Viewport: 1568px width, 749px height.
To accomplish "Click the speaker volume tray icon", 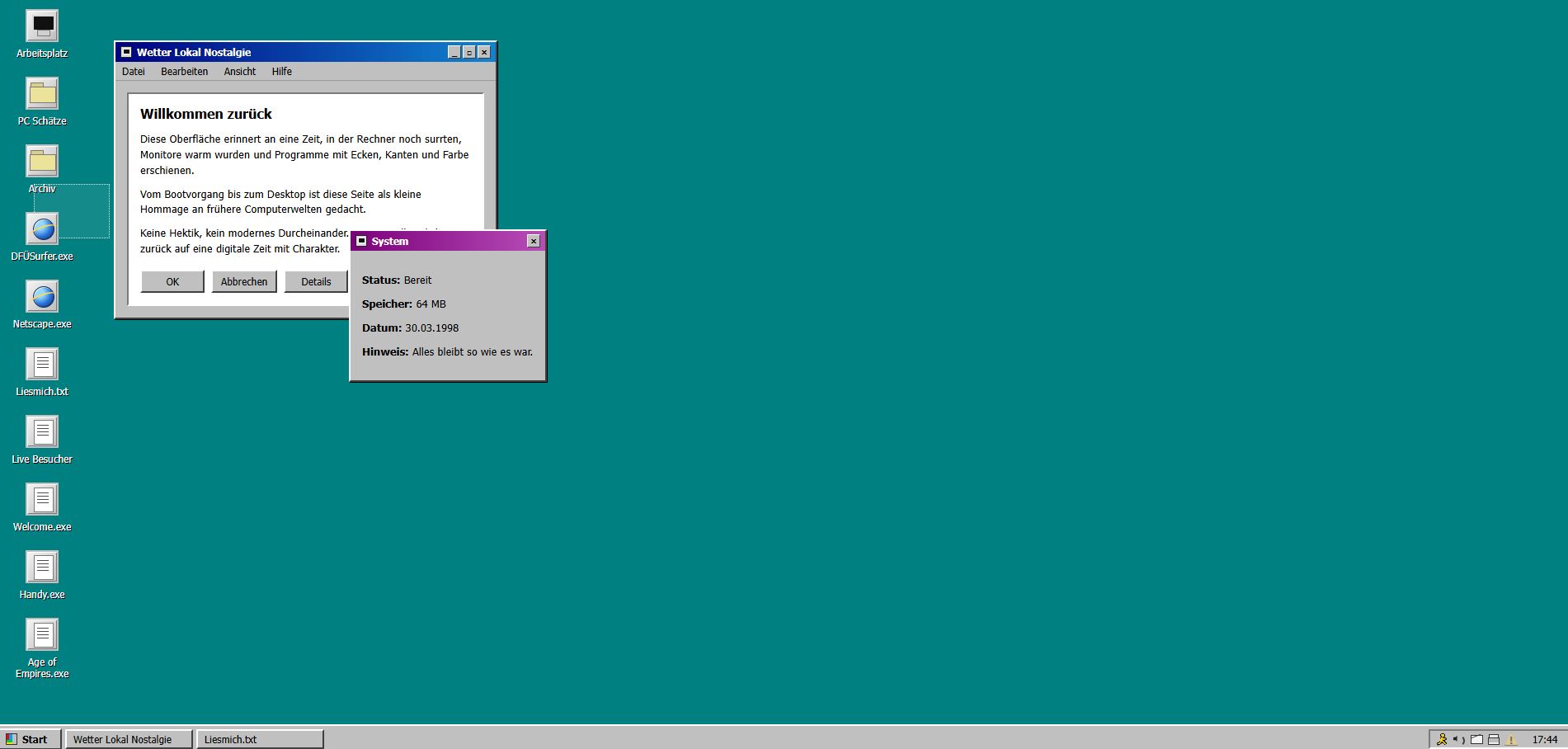I will (x=1458, y=740).
